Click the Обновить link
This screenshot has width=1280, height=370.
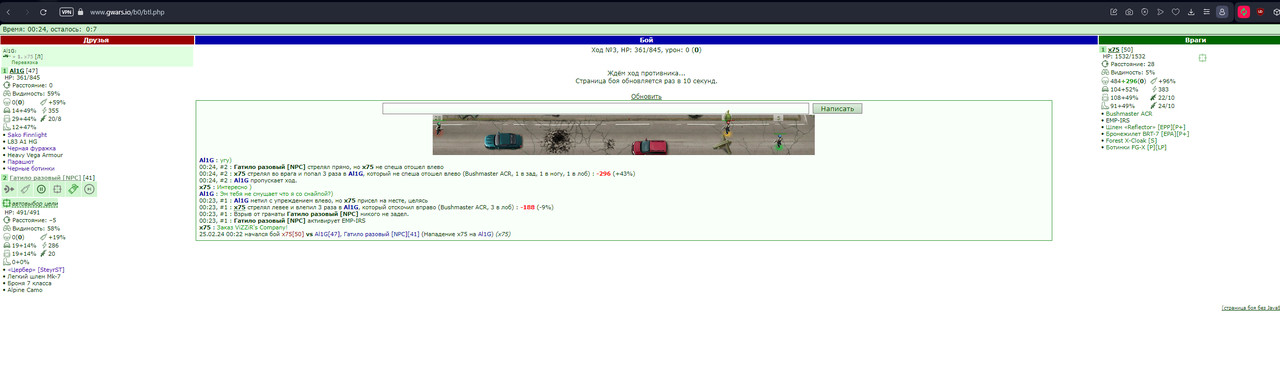point(646,97)
